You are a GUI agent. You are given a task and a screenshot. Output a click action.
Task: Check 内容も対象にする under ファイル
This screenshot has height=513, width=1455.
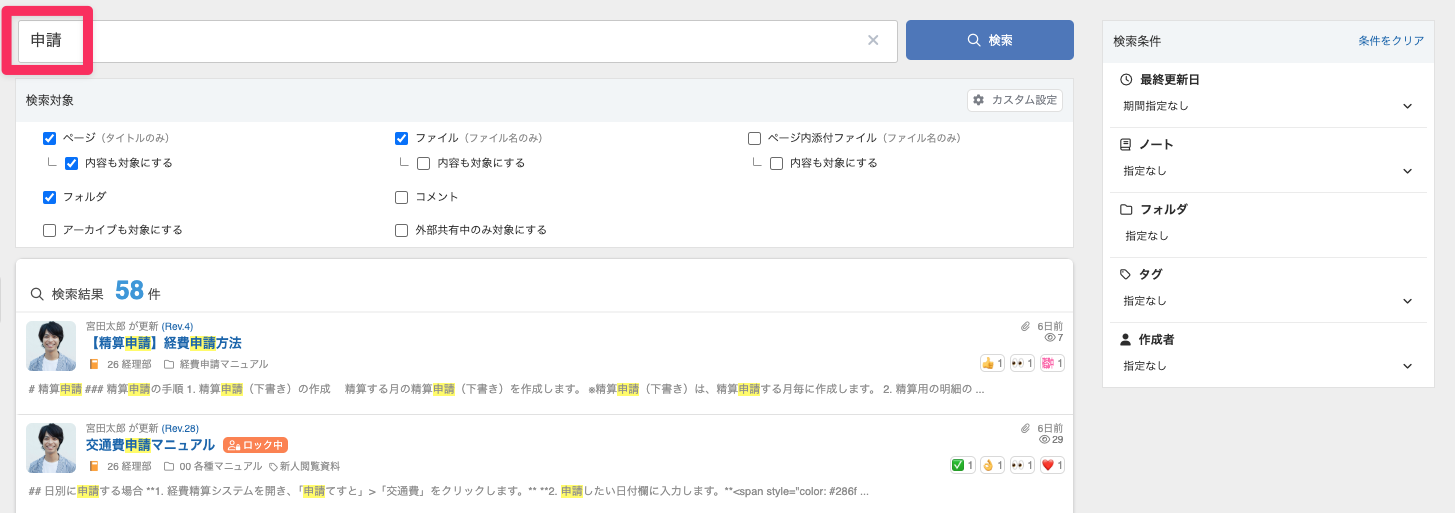pos(423,163)
